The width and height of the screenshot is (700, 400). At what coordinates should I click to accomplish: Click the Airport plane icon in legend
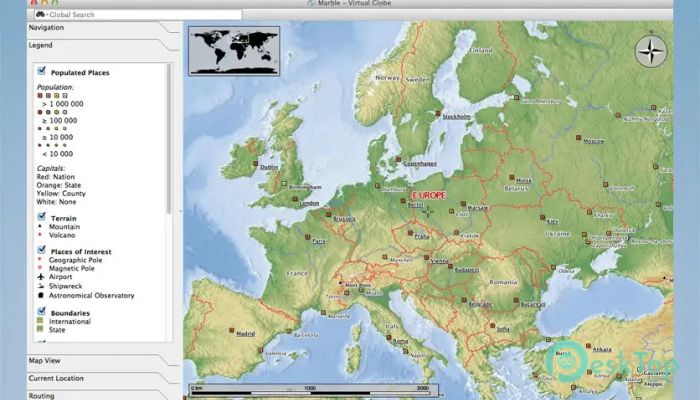[41, 277]
